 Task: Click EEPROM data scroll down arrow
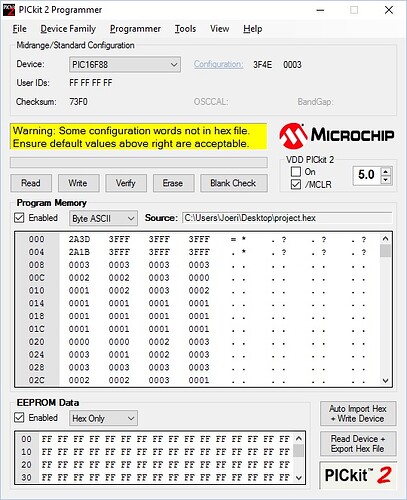pyautogui.click(x=299, y=478)
